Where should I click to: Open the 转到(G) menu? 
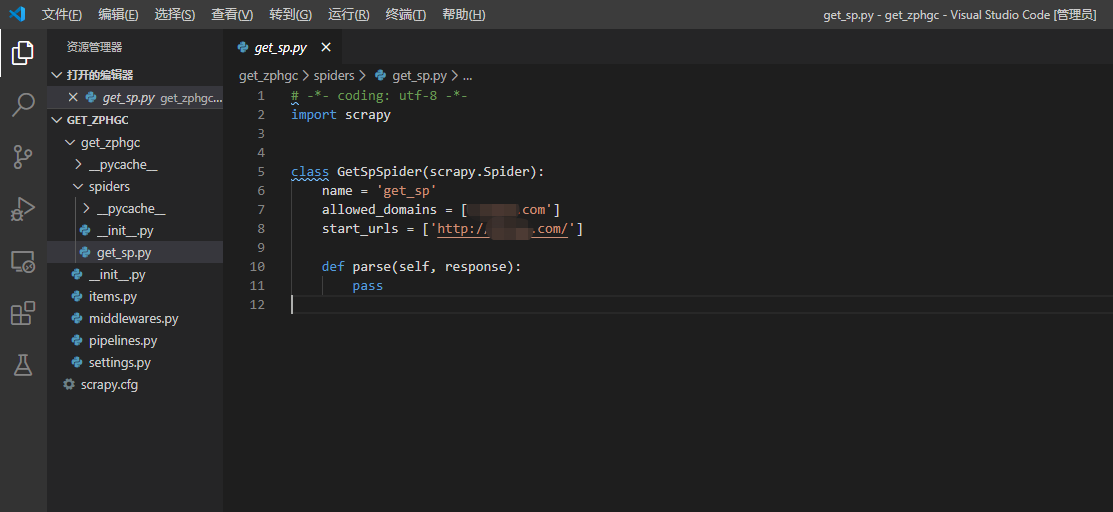tap(290, 15)
